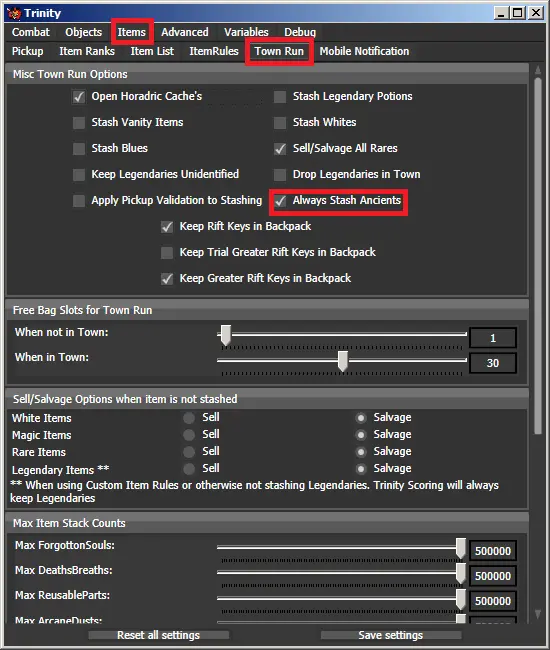
Task: Set Rare Items to Salvage
Action: coord(361,452)
